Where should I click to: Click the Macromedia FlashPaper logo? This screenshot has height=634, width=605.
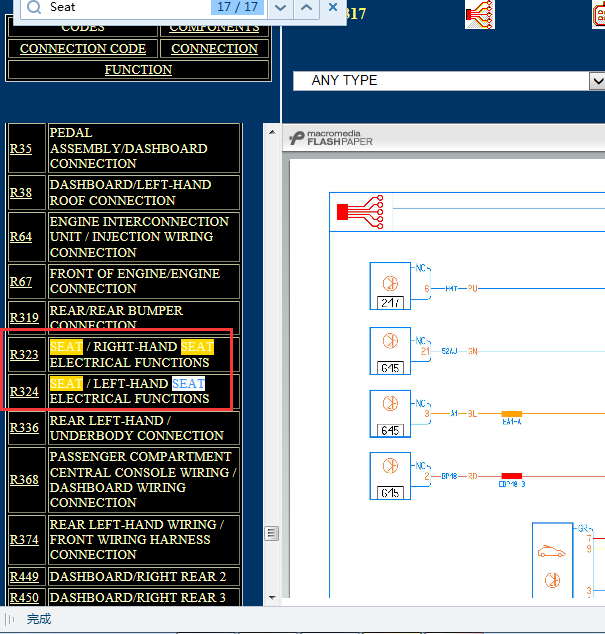pos(331,138)
